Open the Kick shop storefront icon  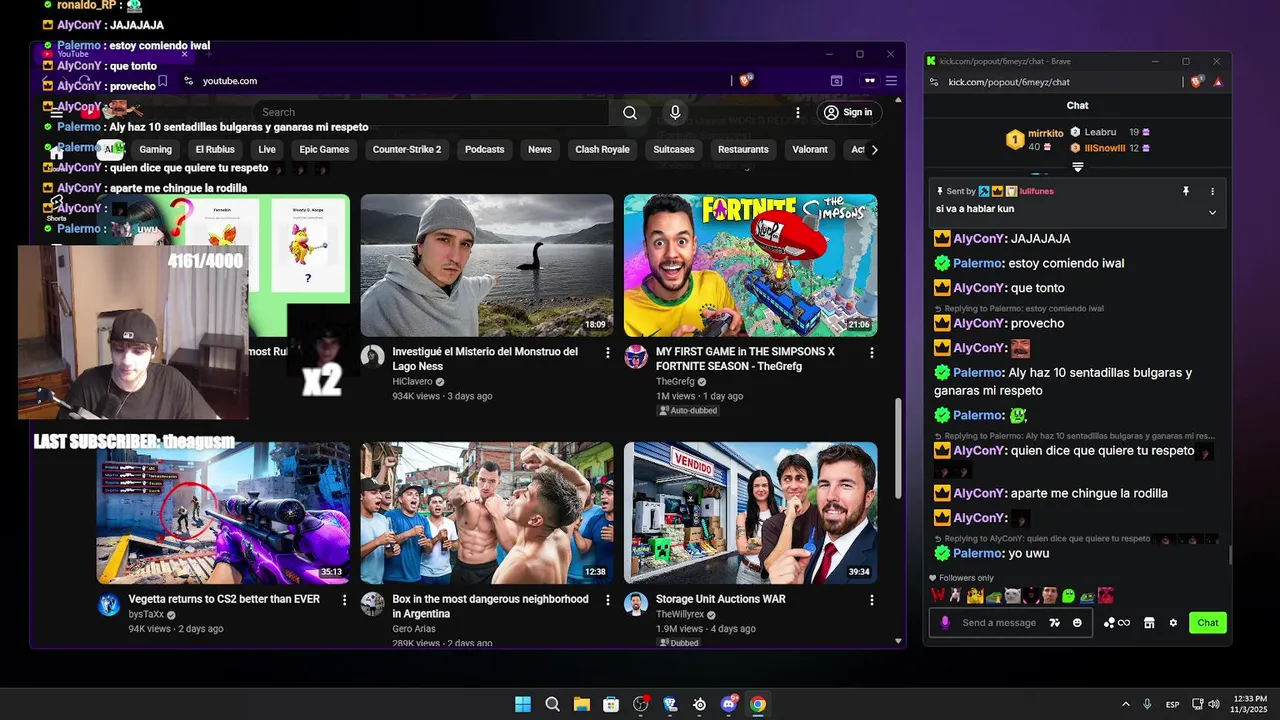1149,623
